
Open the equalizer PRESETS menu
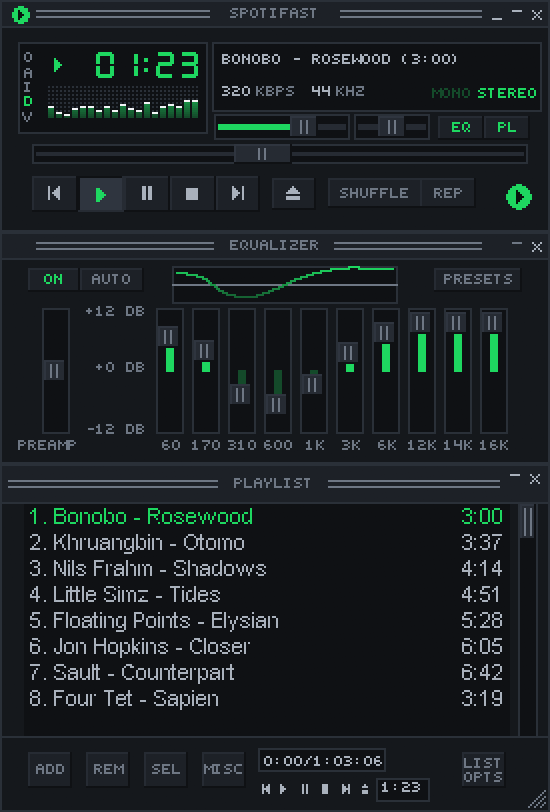coord(477,279)
